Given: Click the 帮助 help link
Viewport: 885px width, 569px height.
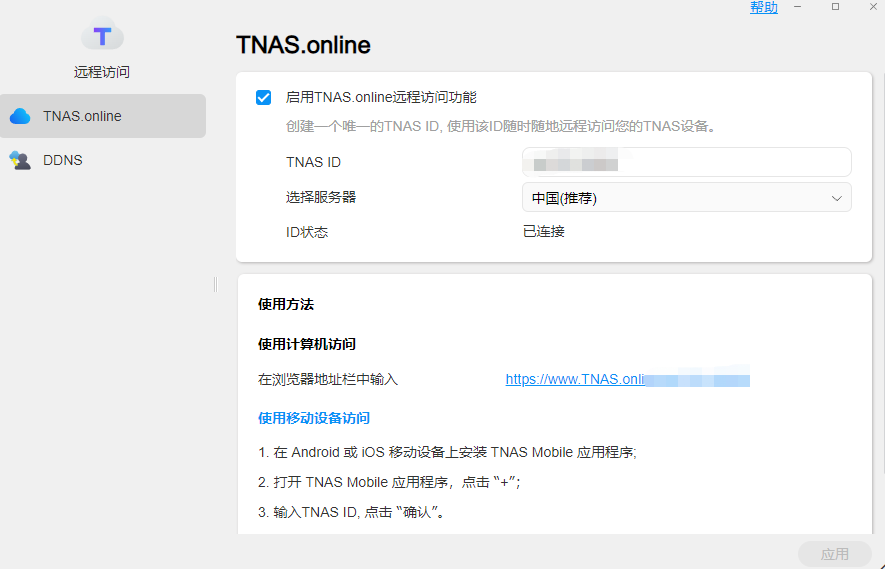Looking at the screenshot, I should [764, 7].
